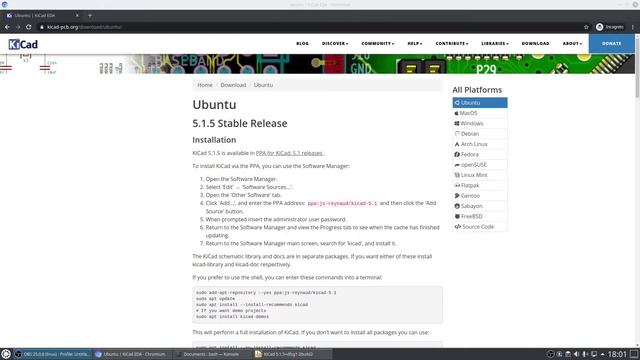Click the Ubuntu breadcrumb item
640x360 pixels.
263,85
